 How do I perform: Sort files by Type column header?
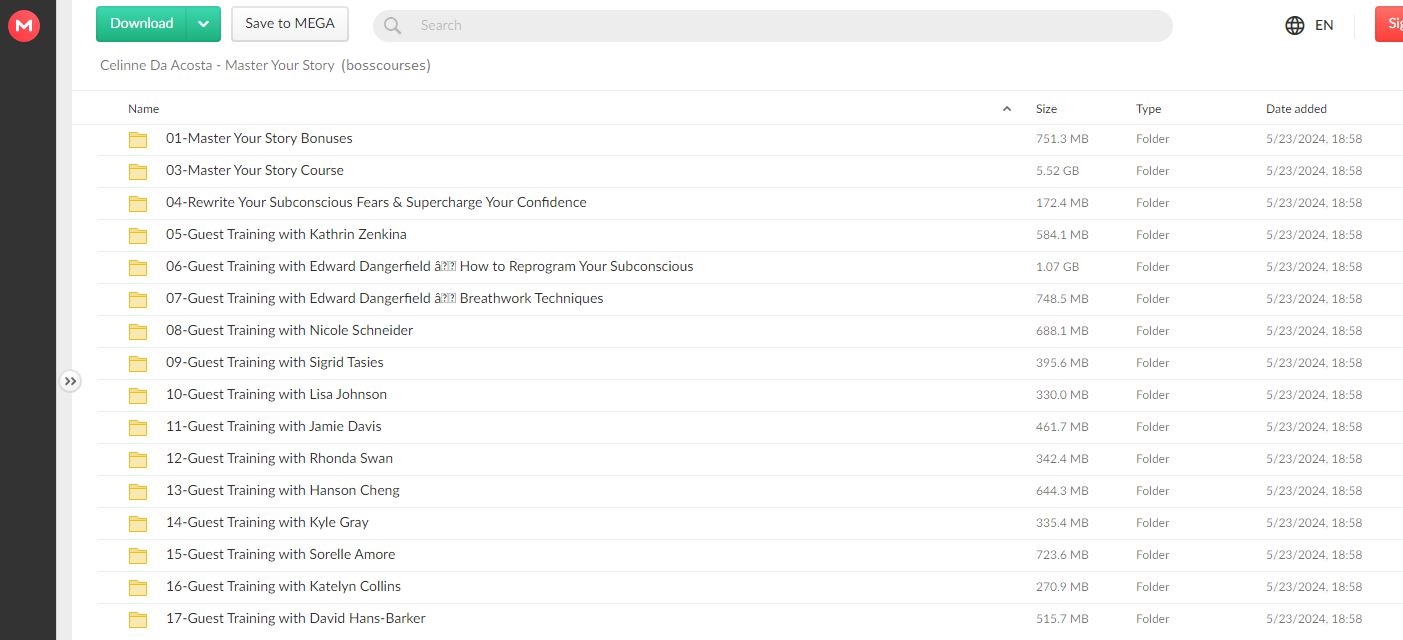tap(1148, 109)
